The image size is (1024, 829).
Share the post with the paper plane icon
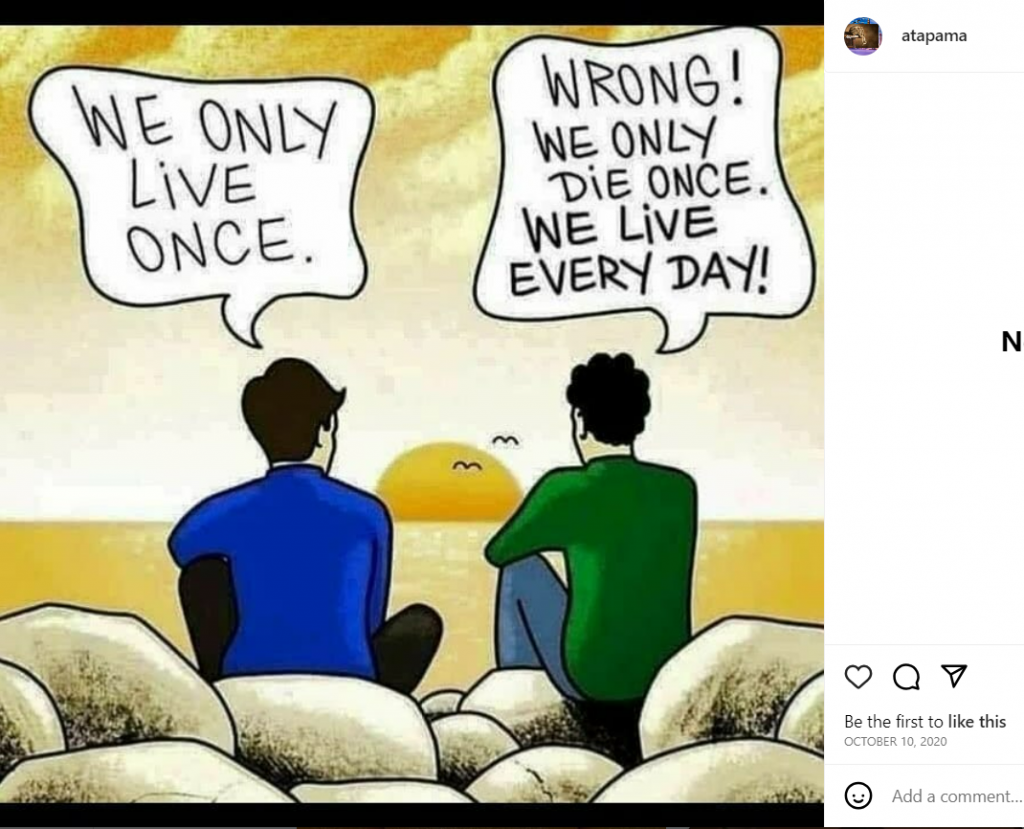[x=954, y=676]
